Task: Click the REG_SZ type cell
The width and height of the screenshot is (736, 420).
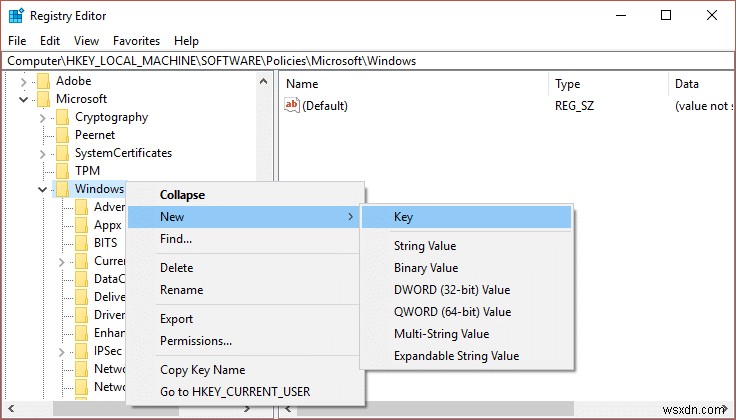Action: 574,106
